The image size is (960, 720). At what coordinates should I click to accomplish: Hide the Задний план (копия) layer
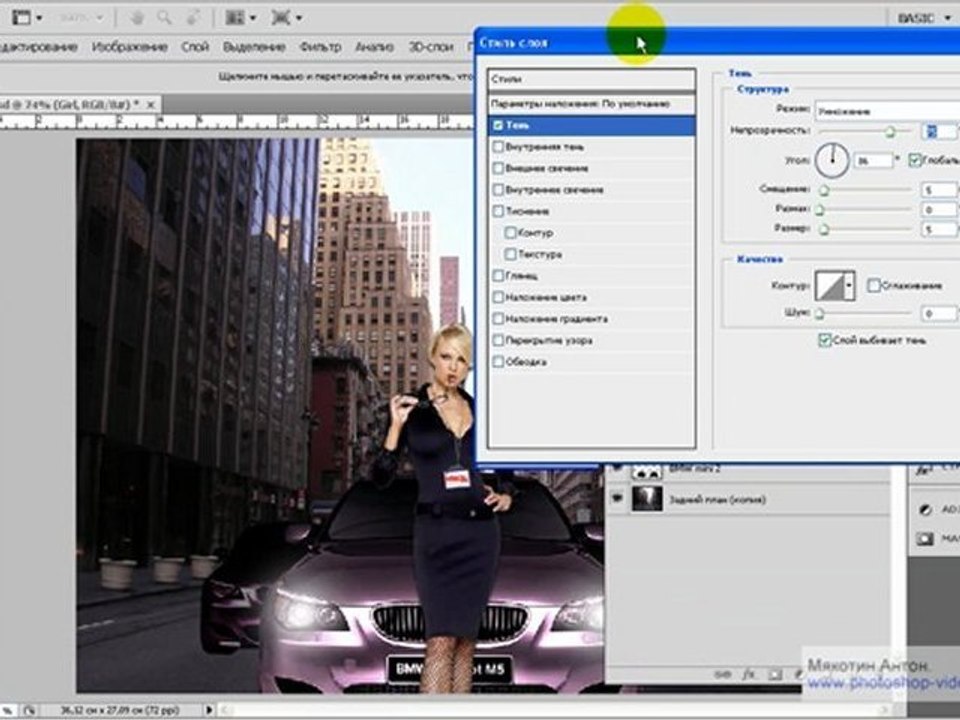tap(617, 499)
